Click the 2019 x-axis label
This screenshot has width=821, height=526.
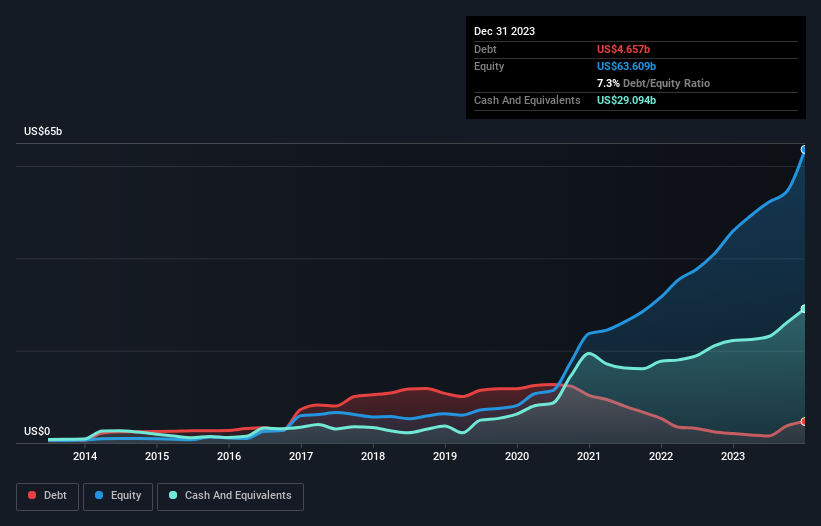coord(445,456)
